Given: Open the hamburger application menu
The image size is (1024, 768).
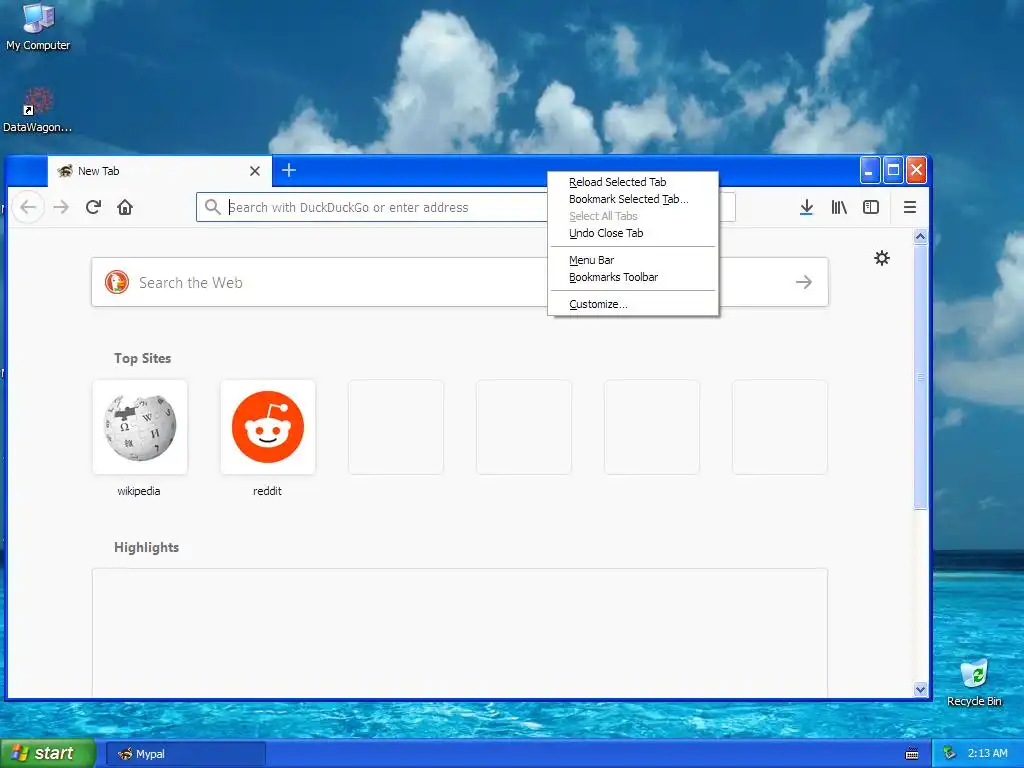Looking at the screenshot, I should coord(910,208).
